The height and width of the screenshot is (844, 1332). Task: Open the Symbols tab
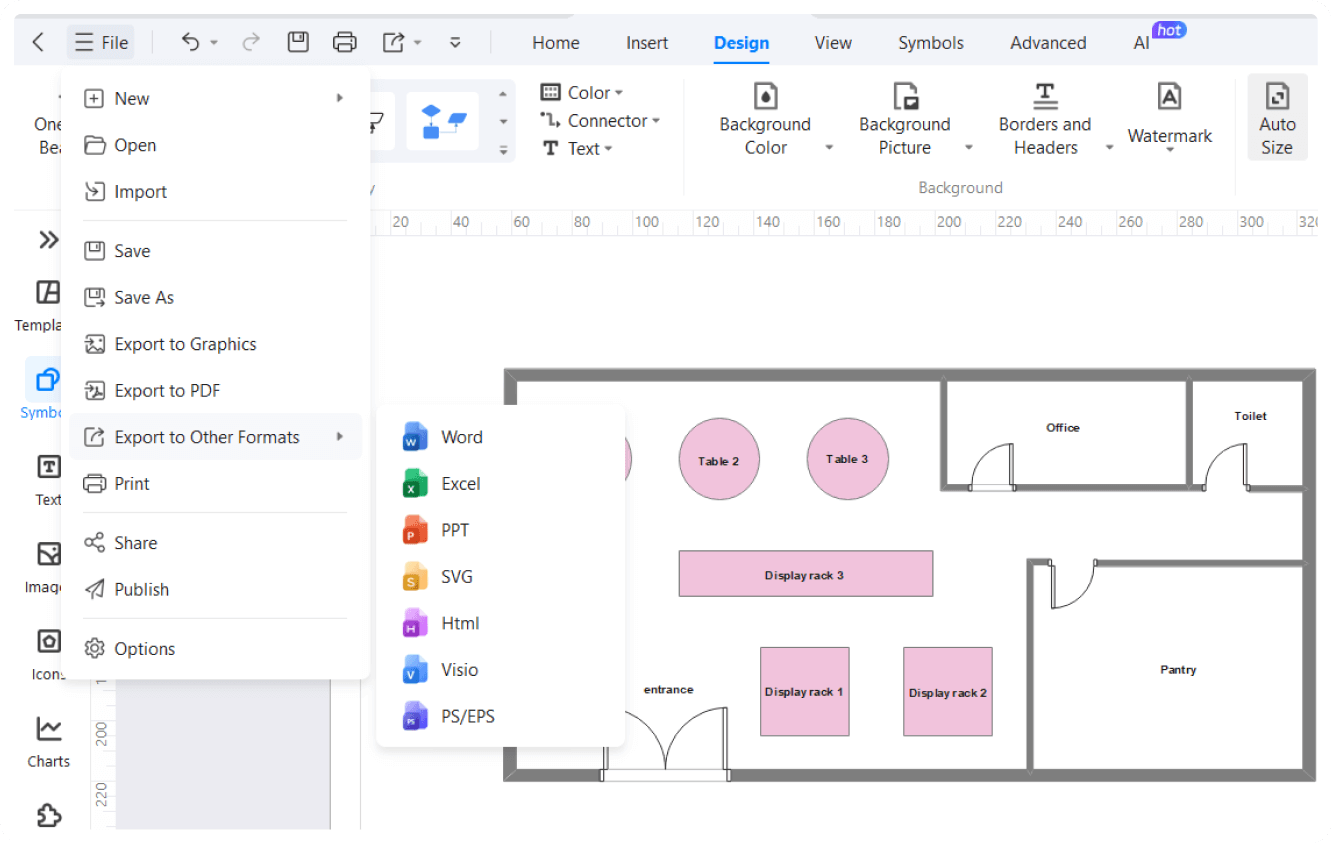pos(930,43)
